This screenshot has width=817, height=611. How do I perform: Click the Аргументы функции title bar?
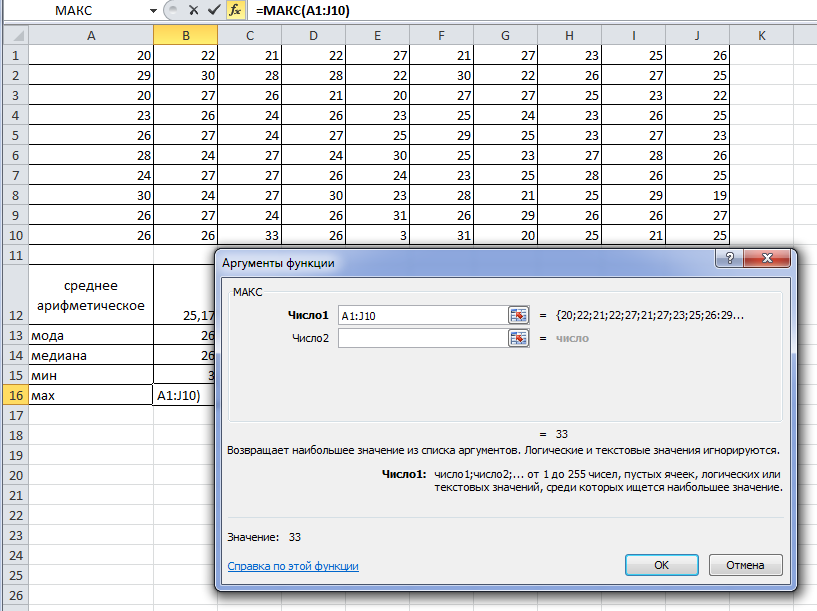pyautogui.click(x=465, y=262)
